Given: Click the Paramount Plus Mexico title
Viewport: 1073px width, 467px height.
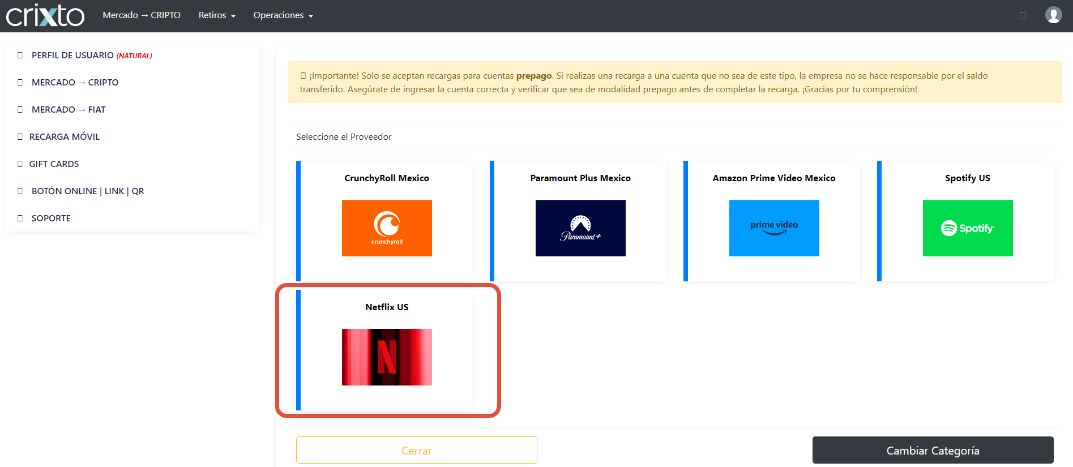Looking at the screenshot, I should coord(580,178).
